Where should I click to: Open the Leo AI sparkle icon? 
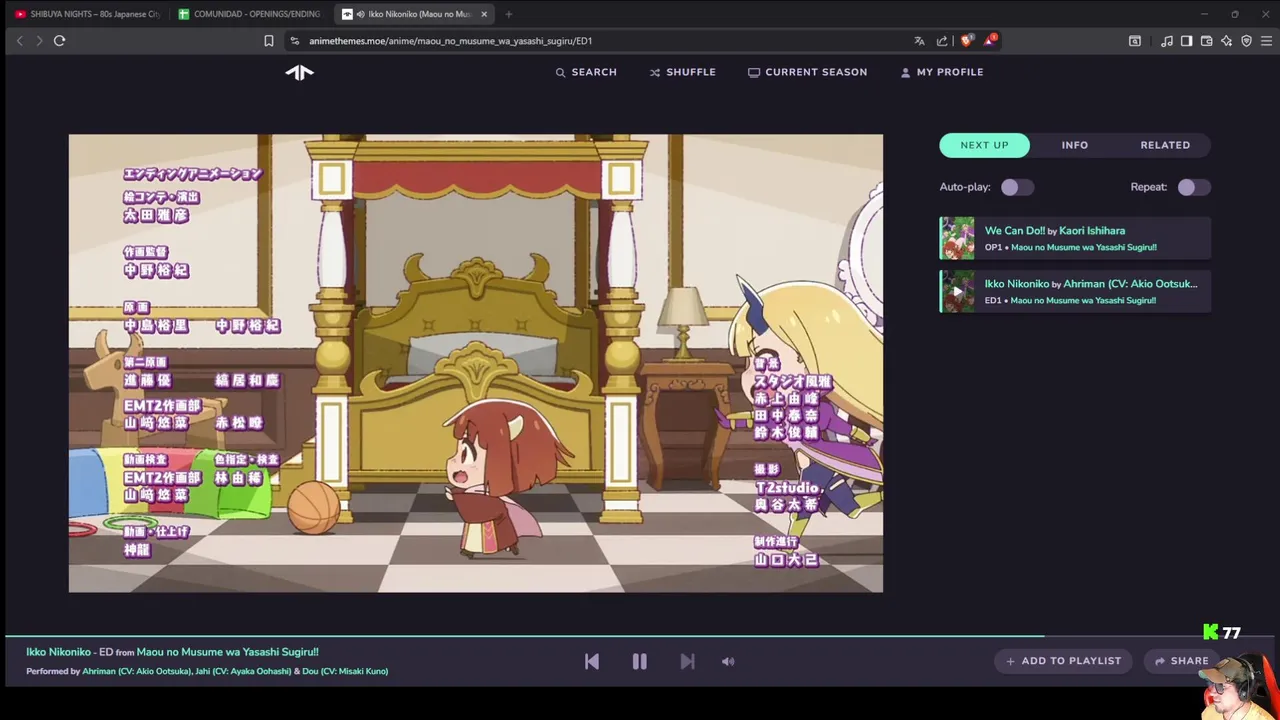[1226, 41]
